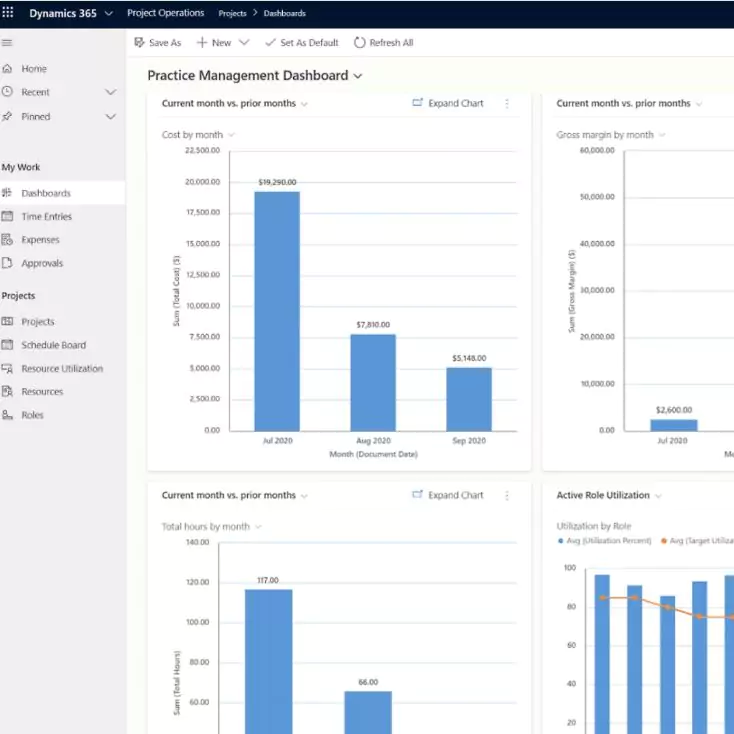734x734 pixels.
Task: Expand the Cost by month chart
Action: [x=448, y=103]
